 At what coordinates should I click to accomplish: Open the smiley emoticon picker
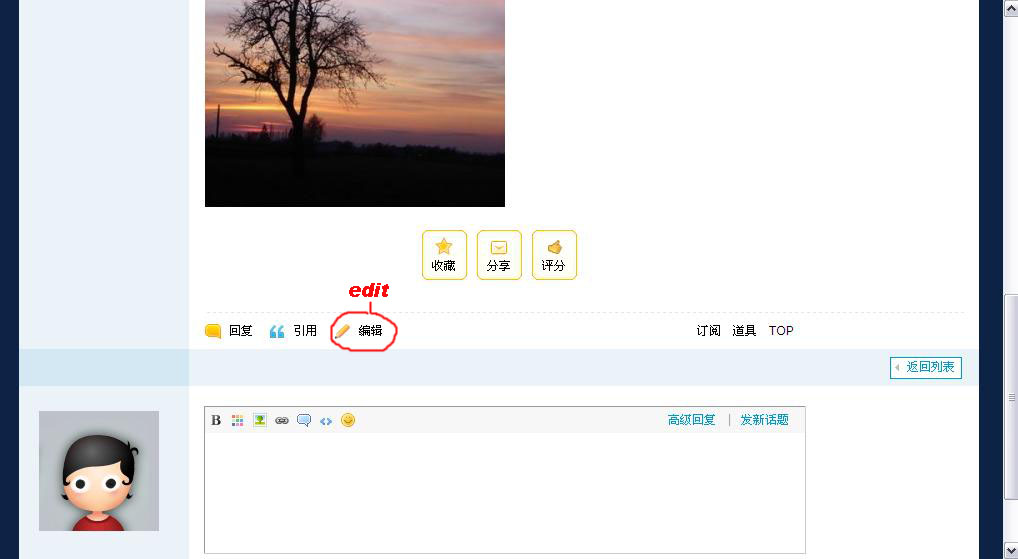pyautogui.click(x=348, y=420)
